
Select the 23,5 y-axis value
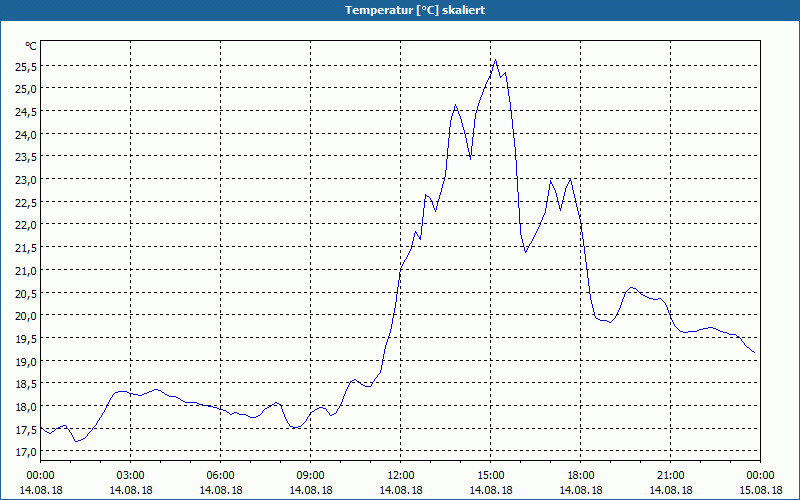[x=26, y=157]
